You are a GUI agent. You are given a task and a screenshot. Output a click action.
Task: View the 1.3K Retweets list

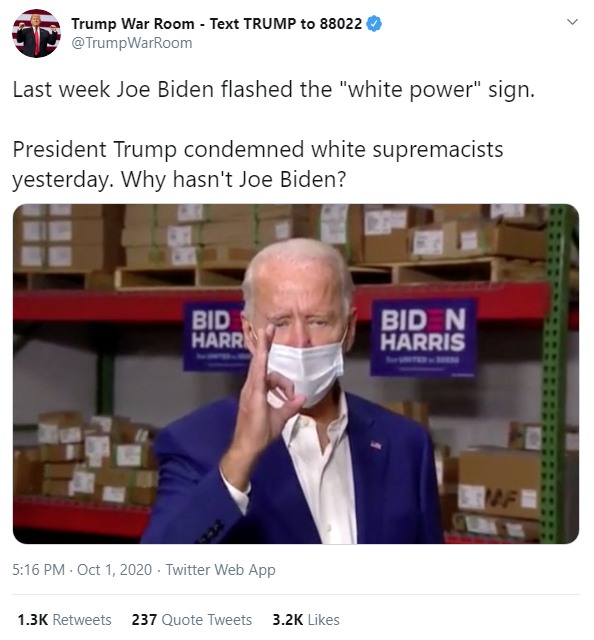65,620
